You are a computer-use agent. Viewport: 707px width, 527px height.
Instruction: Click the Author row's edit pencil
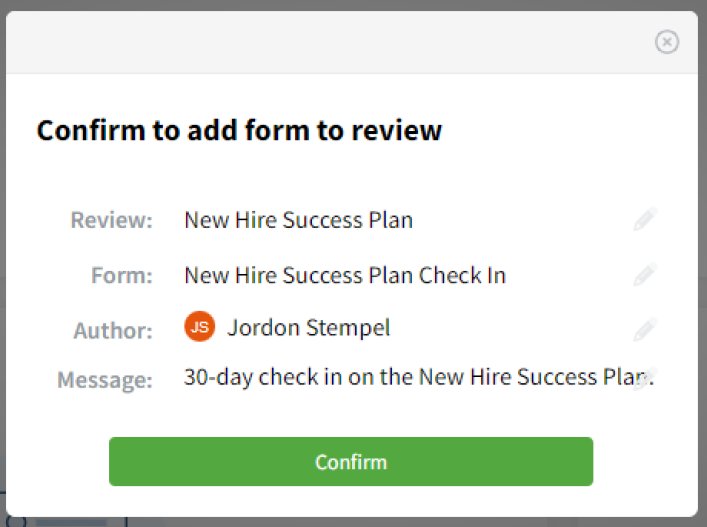645,330
